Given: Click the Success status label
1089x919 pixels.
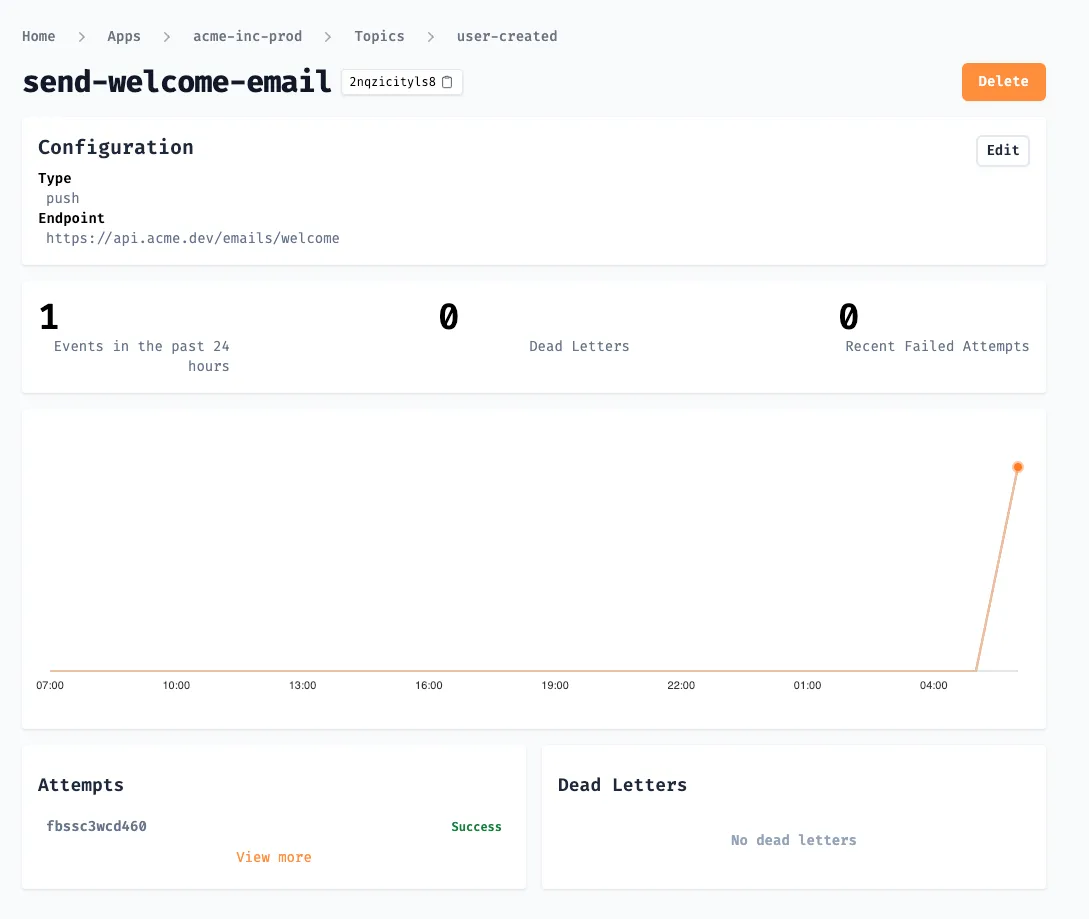Looking at the screenshot, I should (x=476, y=826).
